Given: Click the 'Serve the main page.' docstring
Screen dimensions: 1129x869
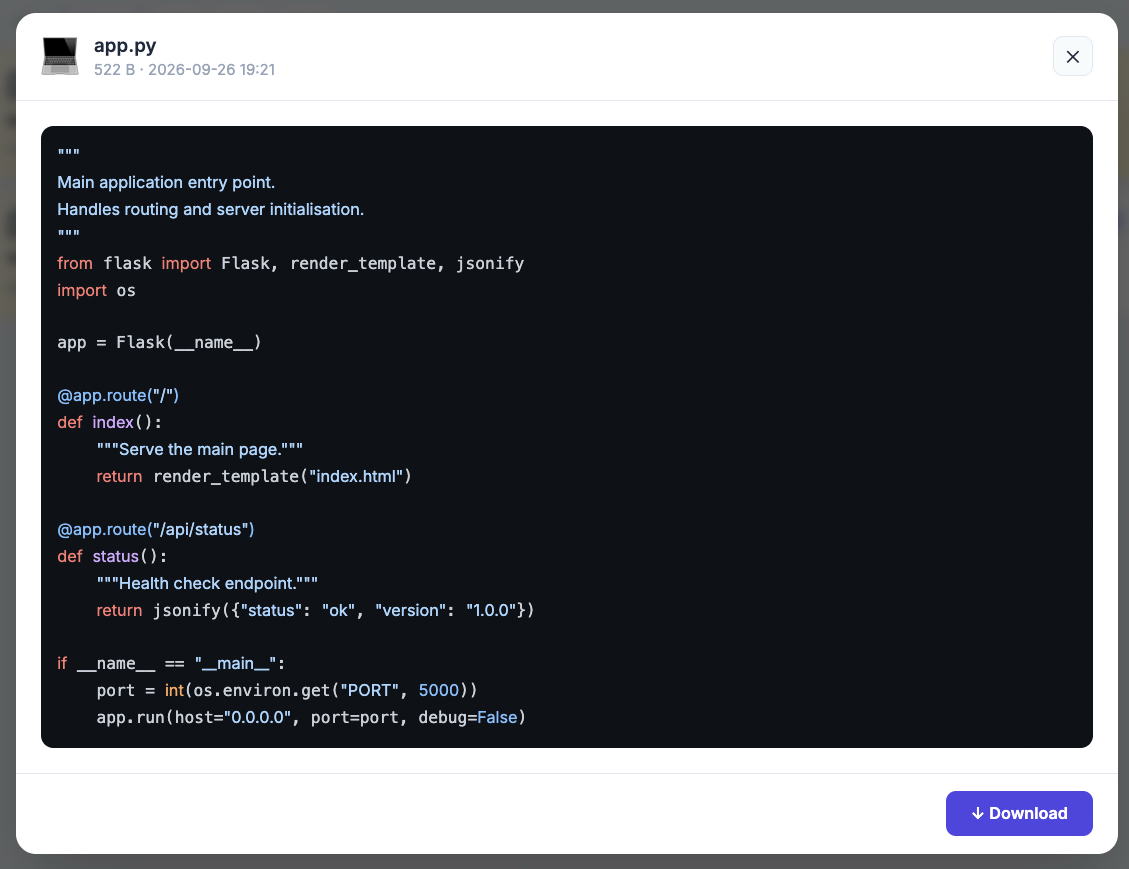Looking at the screenshot, I should (x=199, y=449).
